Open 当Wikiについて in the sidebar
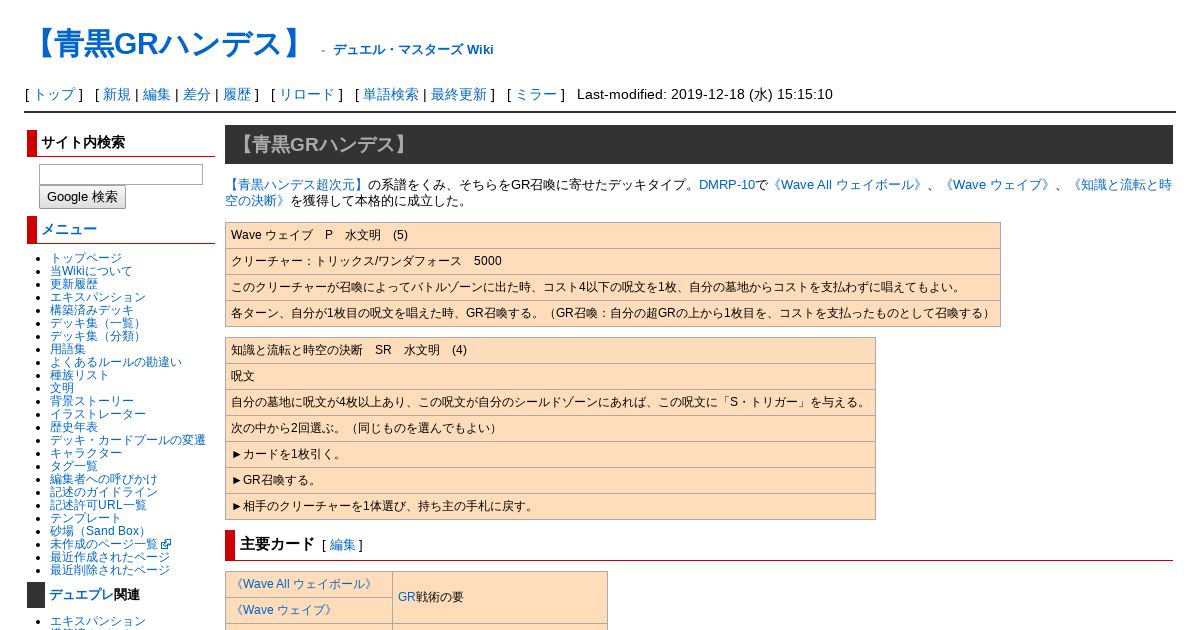 point(91,271)
